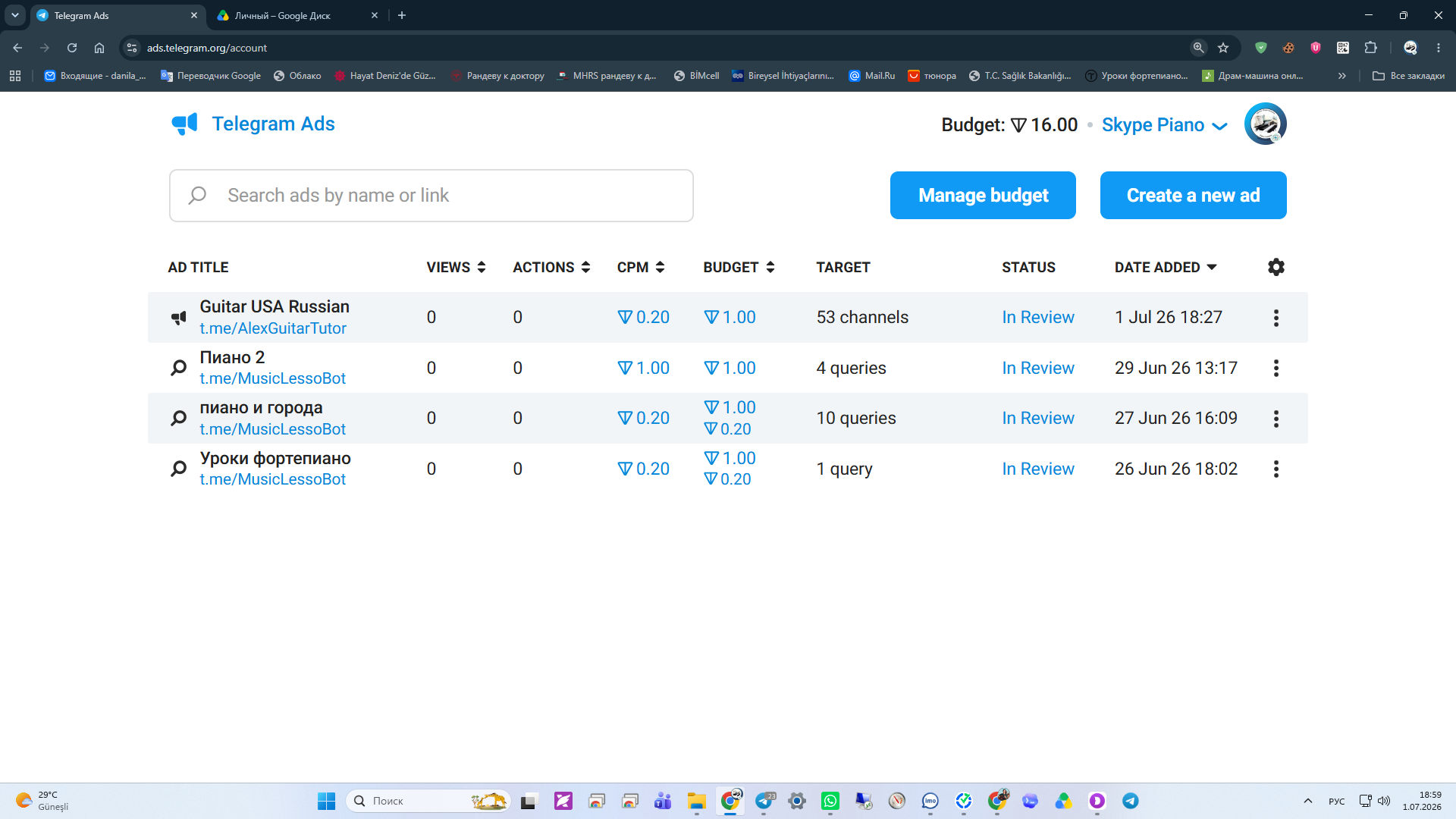Click the zoom magnifier icon in address bar

tap(1198, 48)
